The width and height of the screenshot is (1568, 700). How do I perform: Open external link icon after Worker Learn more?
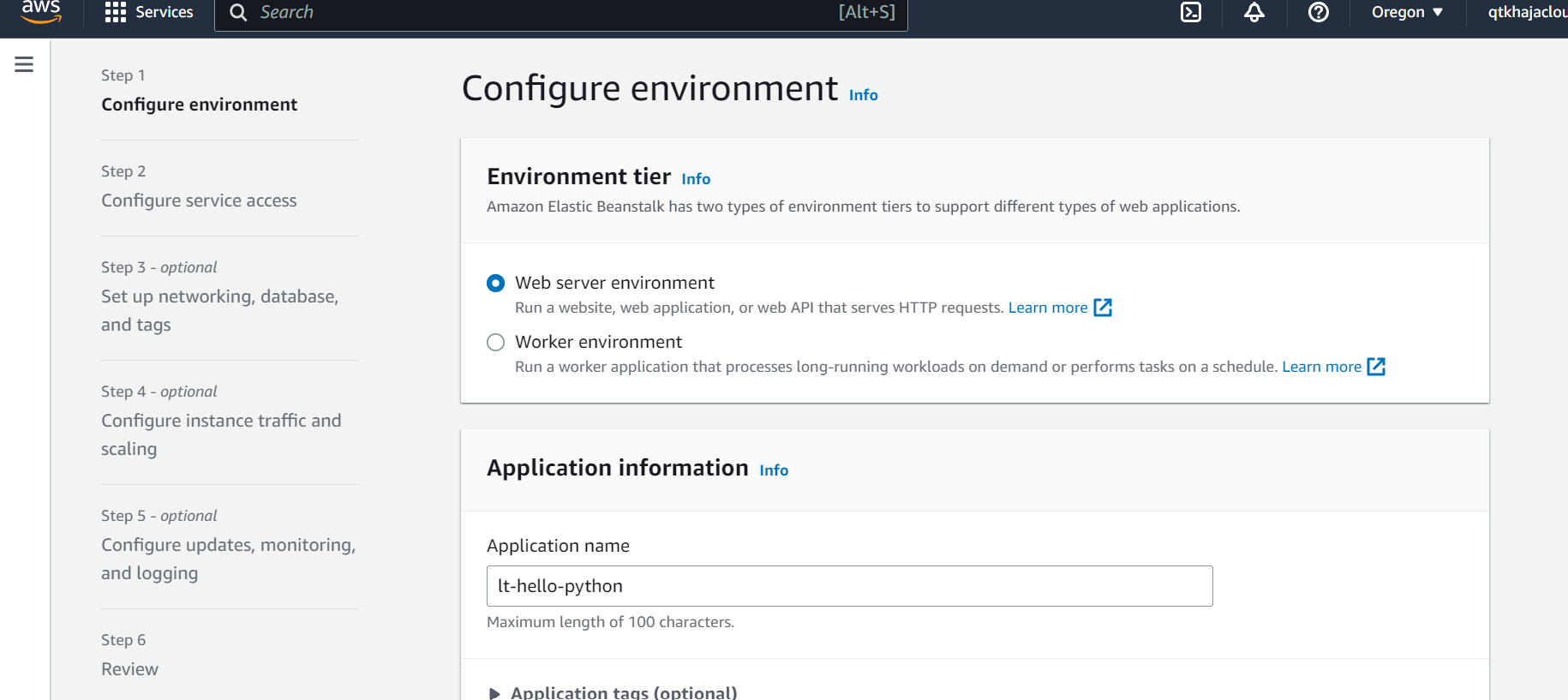click(x=1376, y=367)
